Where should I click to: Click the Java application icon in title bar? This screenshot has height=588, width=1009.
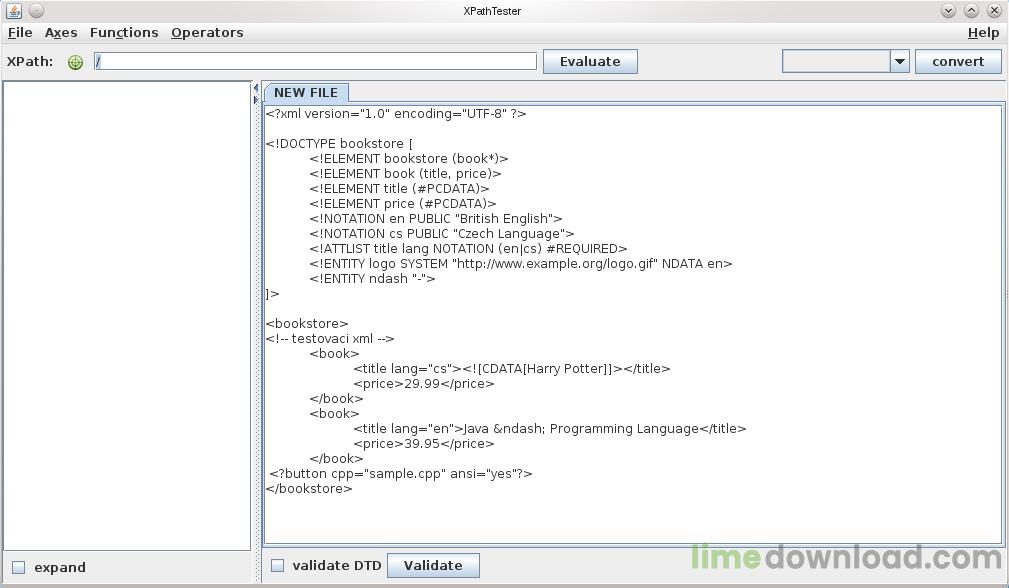[14, 10]
